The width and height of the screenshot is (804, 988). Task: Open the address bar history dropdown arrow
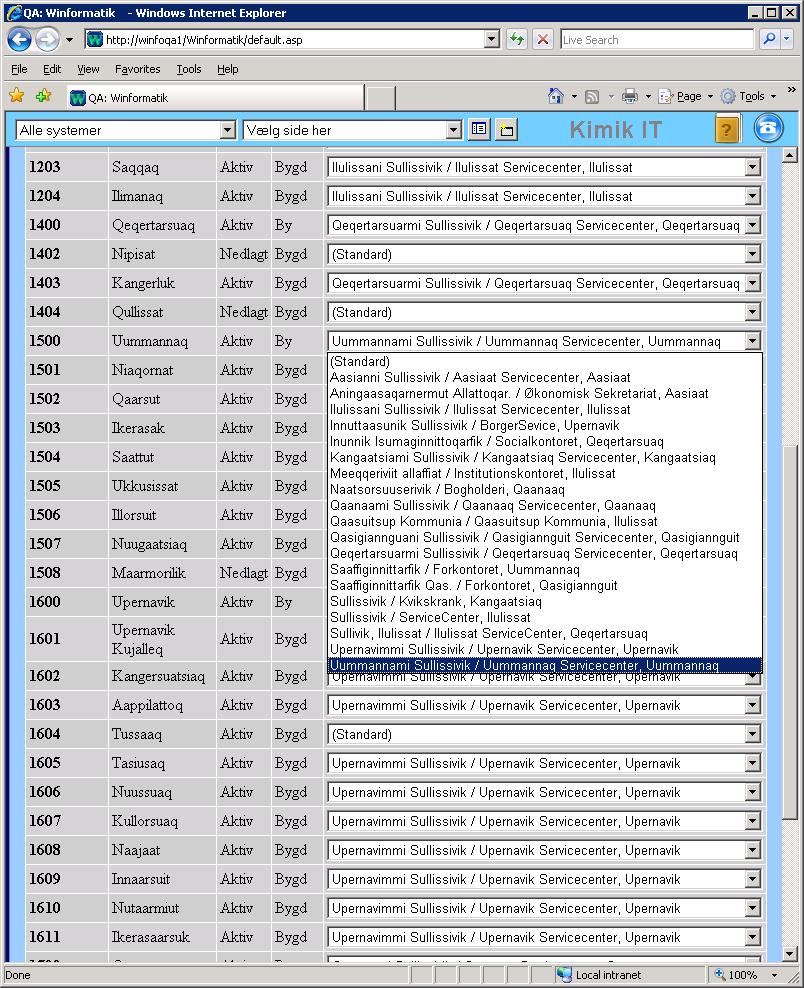click(x=492, y=40)
